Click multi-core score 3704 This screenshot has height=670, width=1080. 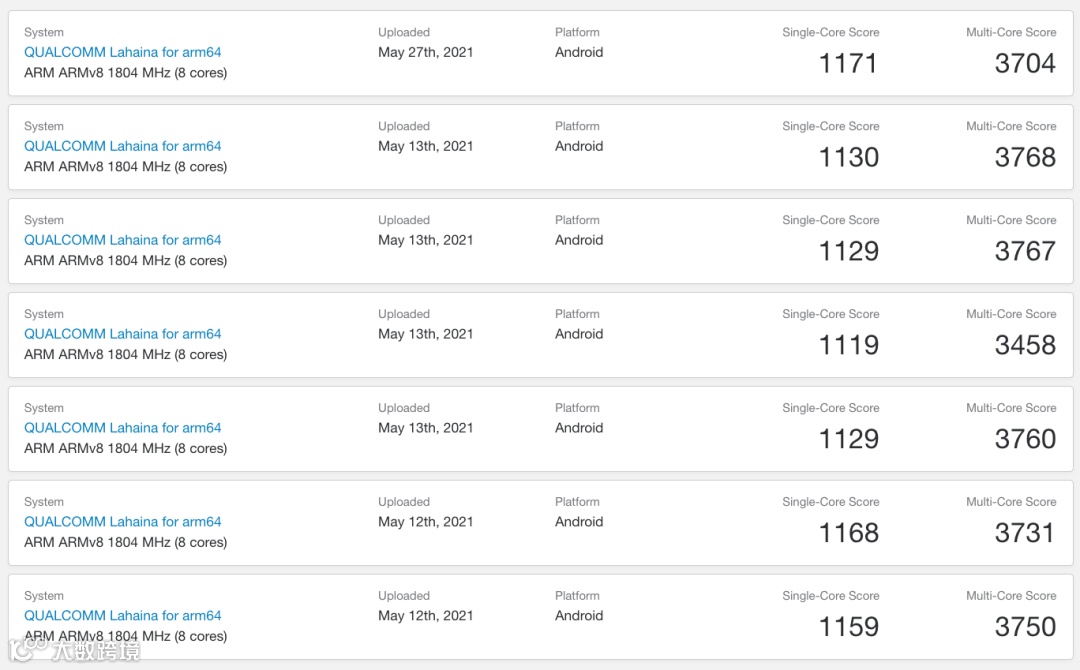1025,63
